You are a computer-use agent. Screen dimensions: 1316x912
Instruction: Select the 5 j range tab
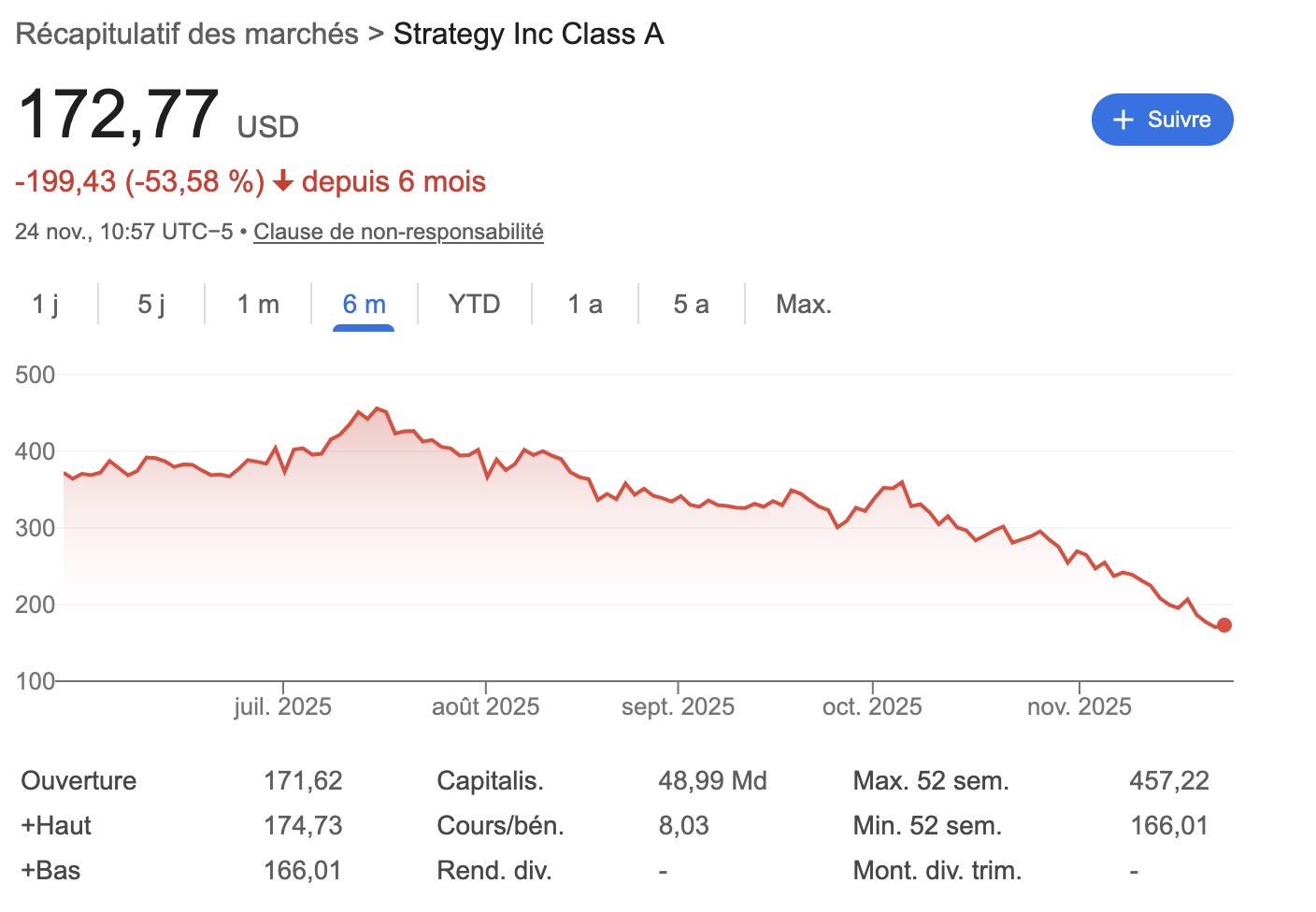pos(151,304)
